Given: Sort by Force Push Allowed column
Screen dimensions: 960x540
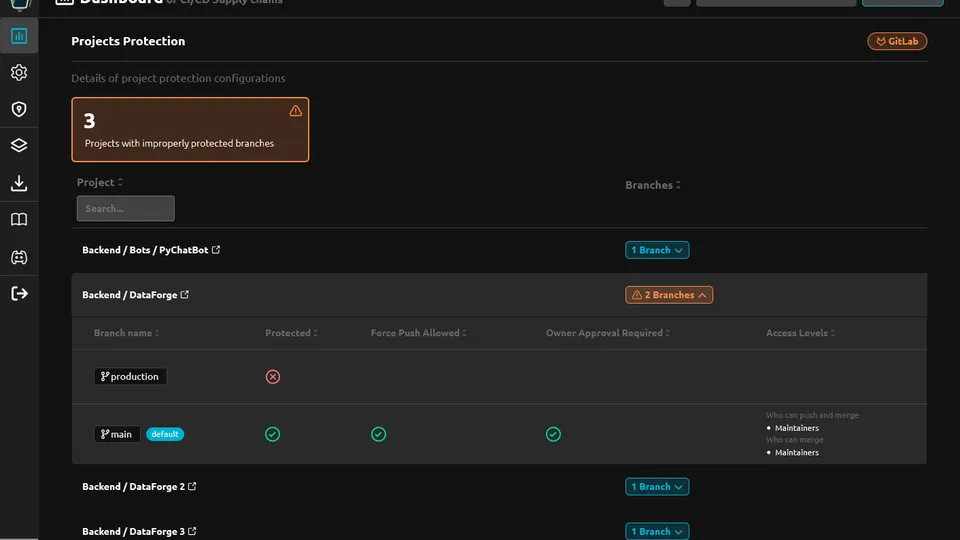Looking at the screenshot, I should click(419, 333).
